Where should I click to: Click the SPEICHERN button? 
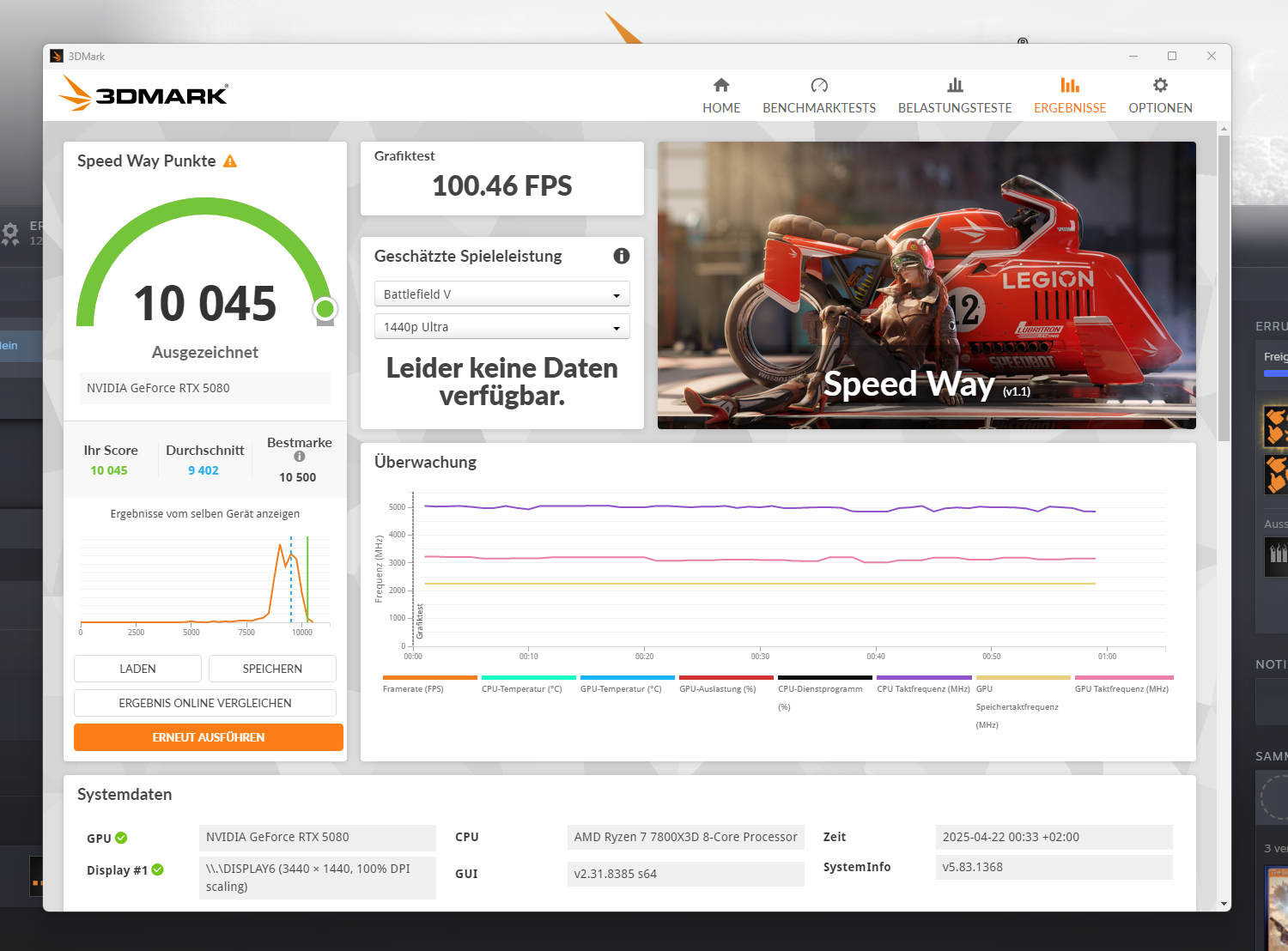(x=272, y=669)
